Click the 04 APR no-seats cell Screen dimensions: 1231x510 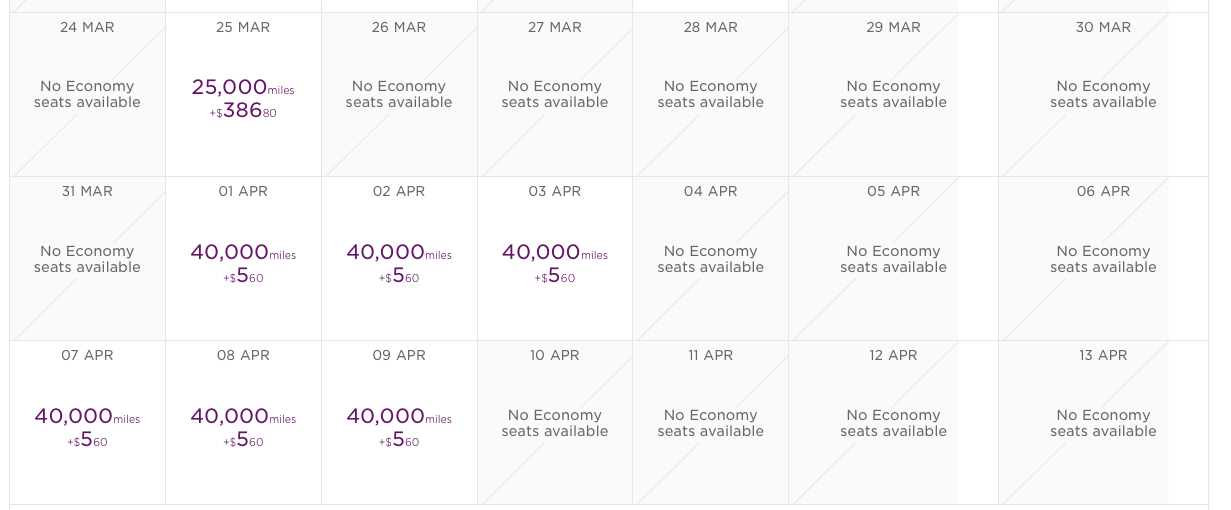711,260
